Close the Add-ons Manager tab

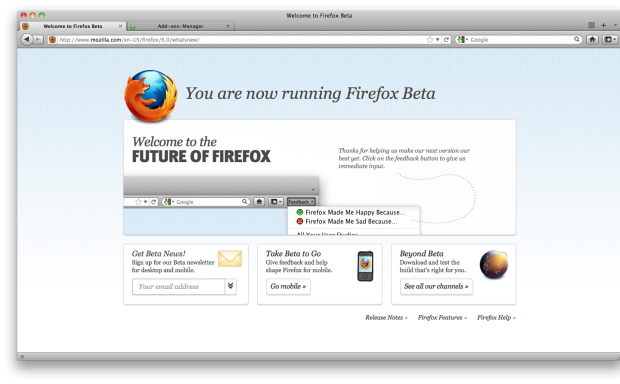[228, 26]
